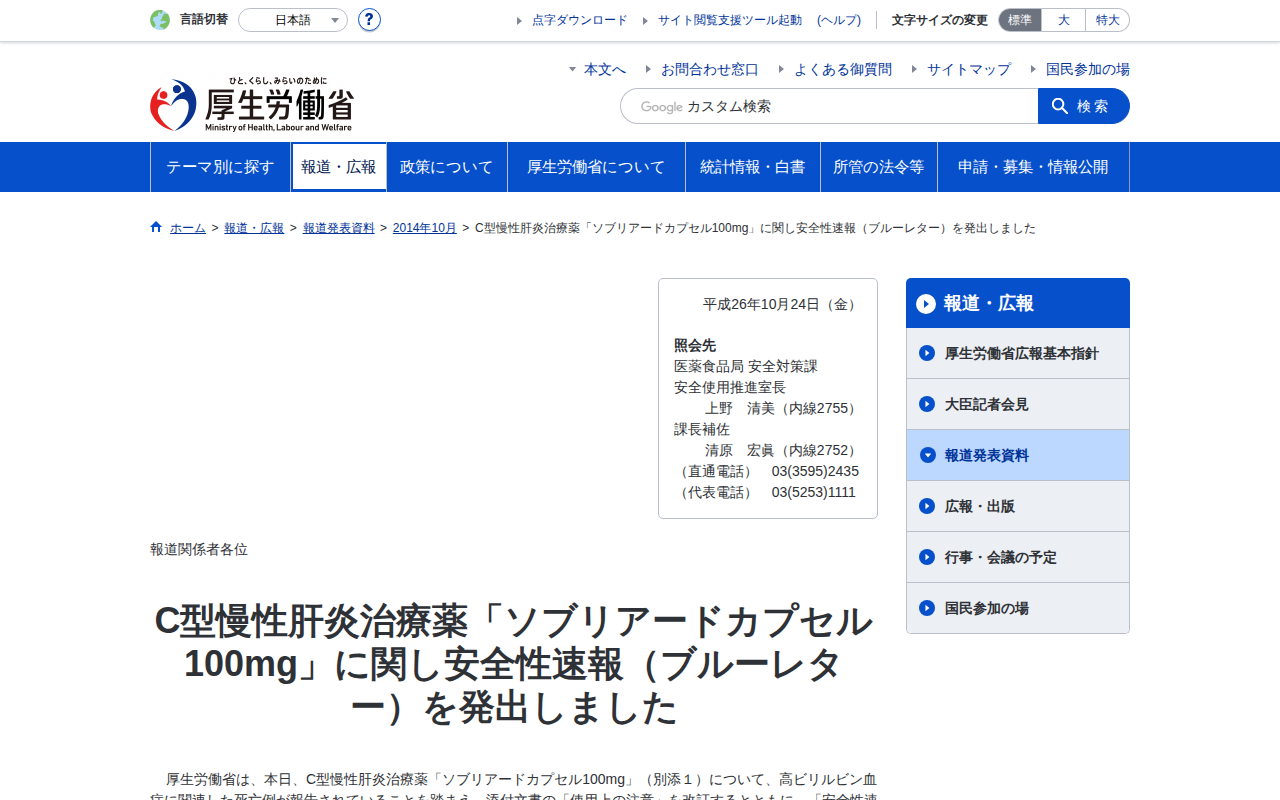Go to ホーム breadcrumb
Image resolution: width=1280 pixels, height=800 pixels.
click(188, 228)
